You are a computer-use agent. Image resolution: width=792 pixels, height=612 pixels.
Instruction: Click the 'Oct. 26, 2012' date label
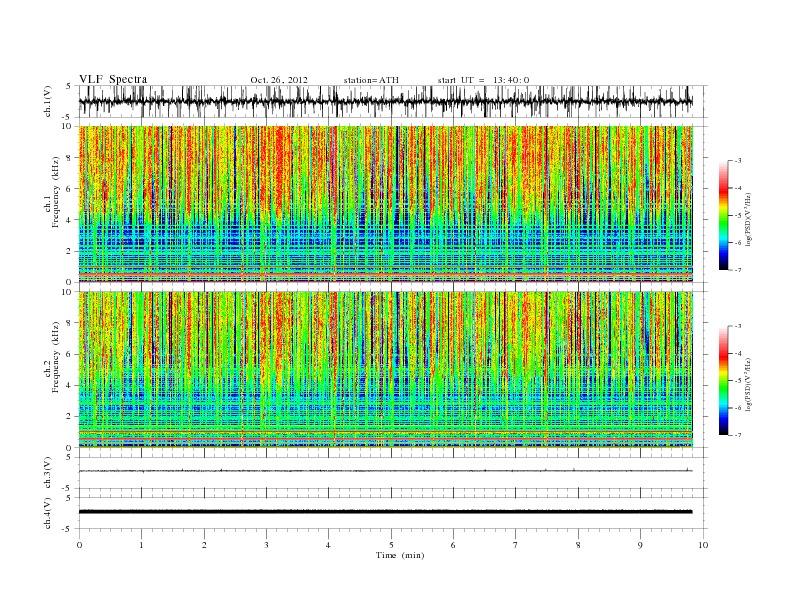(x=279, y=80)
